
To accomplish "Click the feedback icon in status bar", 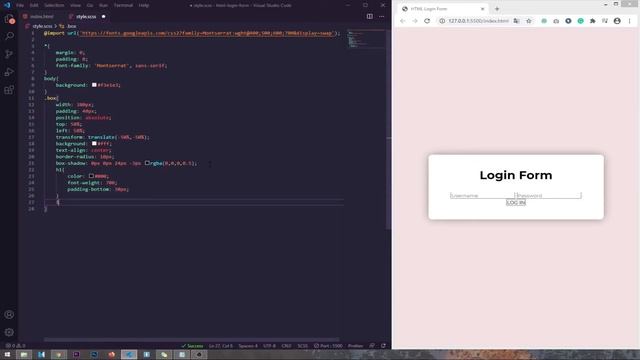I will [x=372, y=346].
